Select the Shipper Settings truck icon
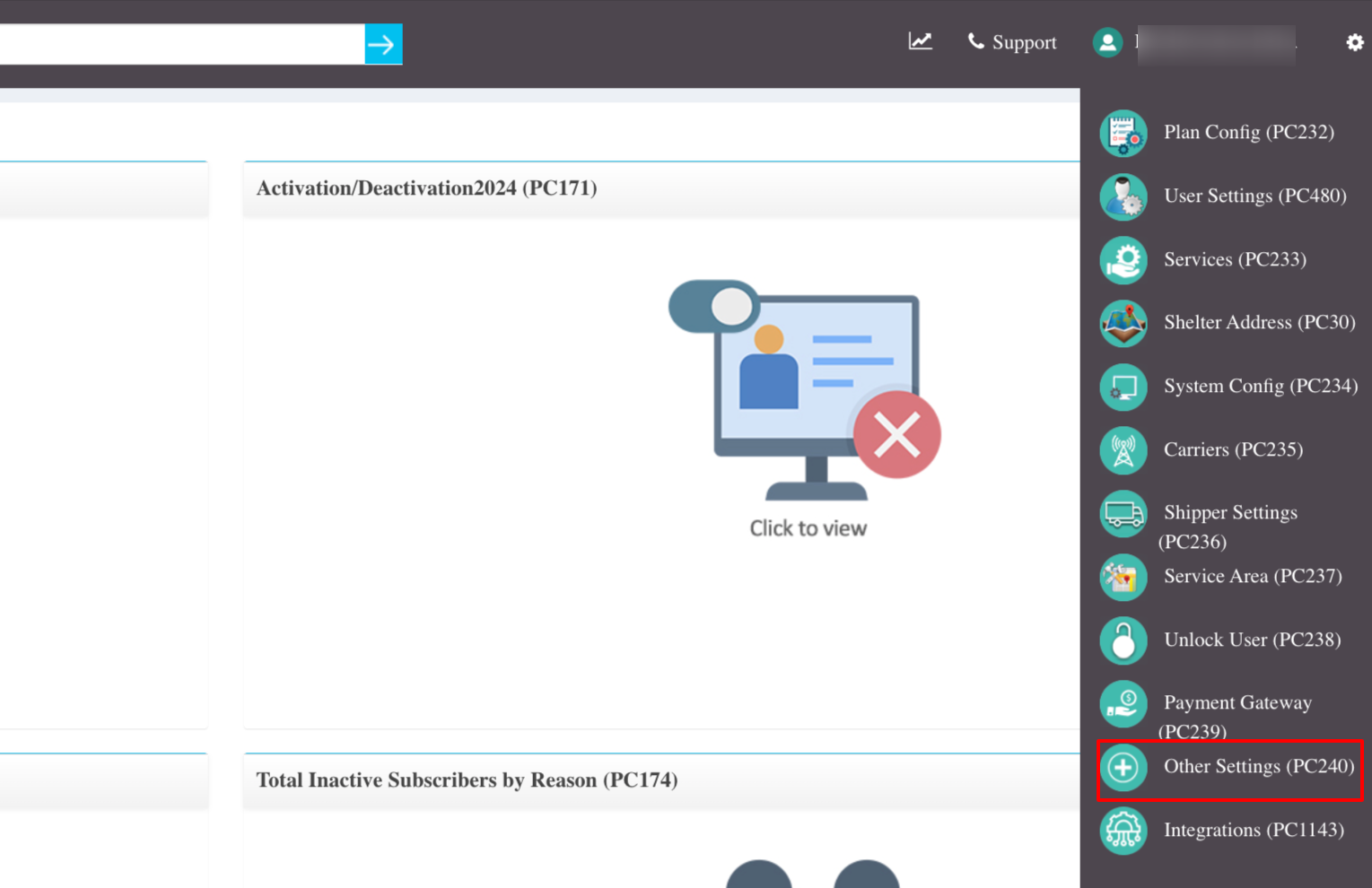This screenshot has height=888, width=1372. 1123,514
